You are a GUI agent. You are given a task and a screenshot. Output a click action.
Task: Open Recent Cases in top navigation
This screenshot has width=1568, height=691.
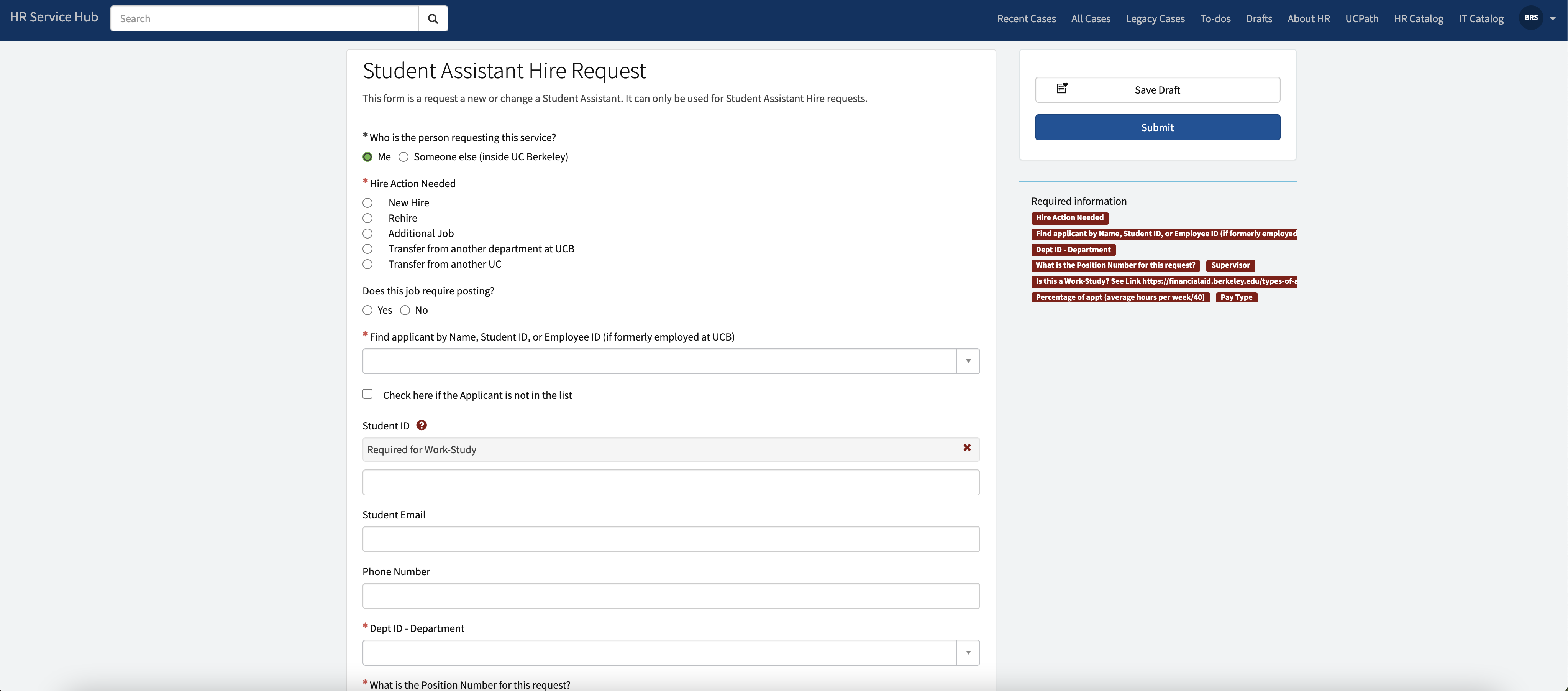tap(1026, 19)
